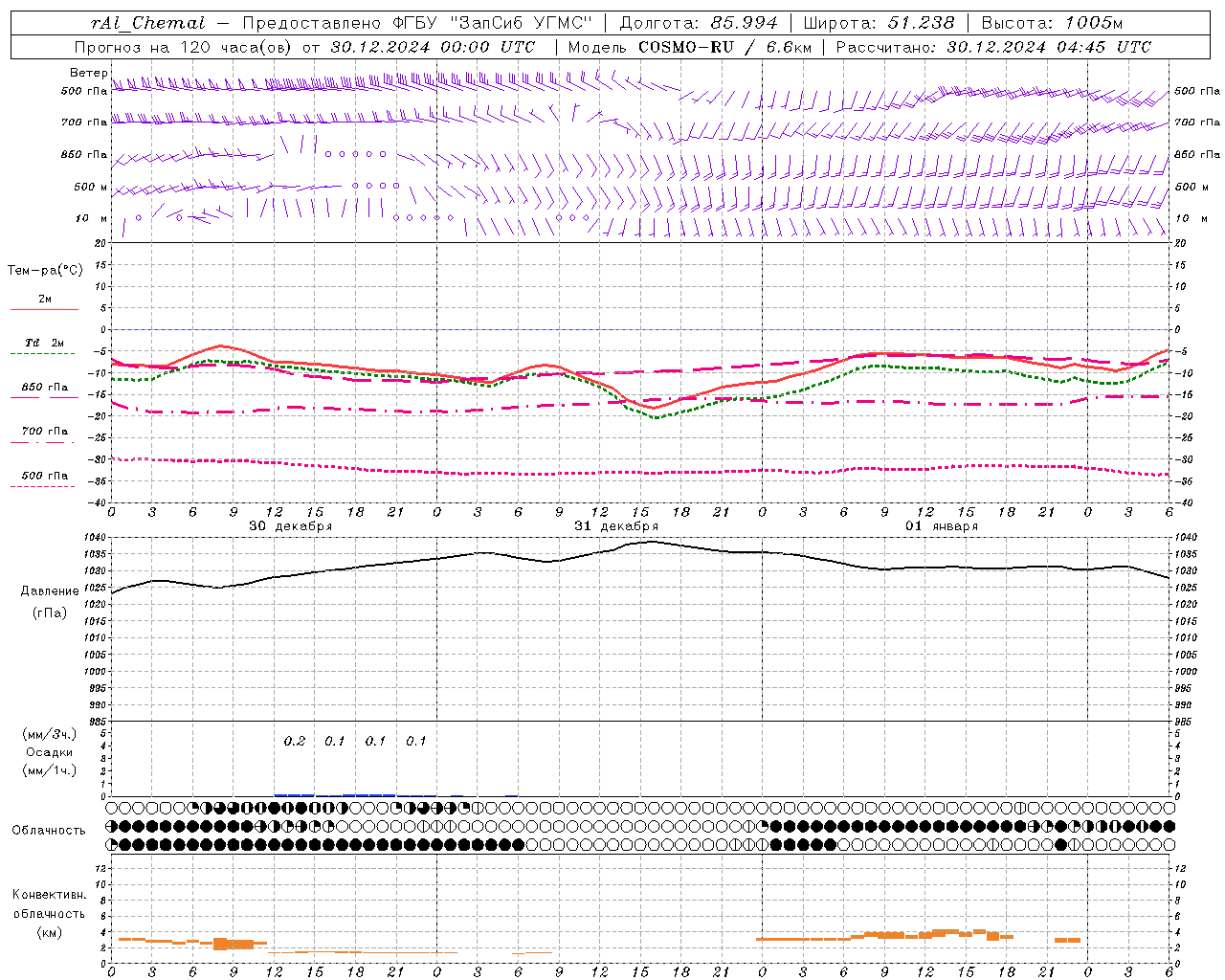Screen dimensions: 1225x980
Task: Click the 30 декабря date label
Action: (x=291, y=526)
